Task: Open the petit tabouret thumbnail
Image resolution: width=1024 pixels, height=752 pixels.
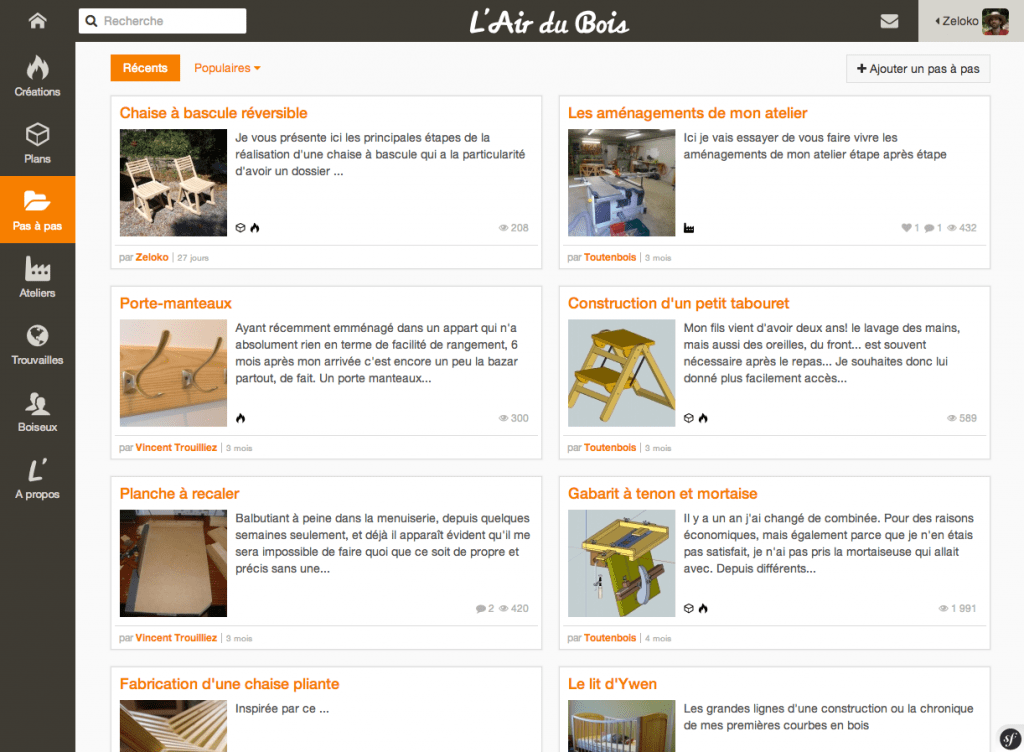Action: [x=621, y=373]
